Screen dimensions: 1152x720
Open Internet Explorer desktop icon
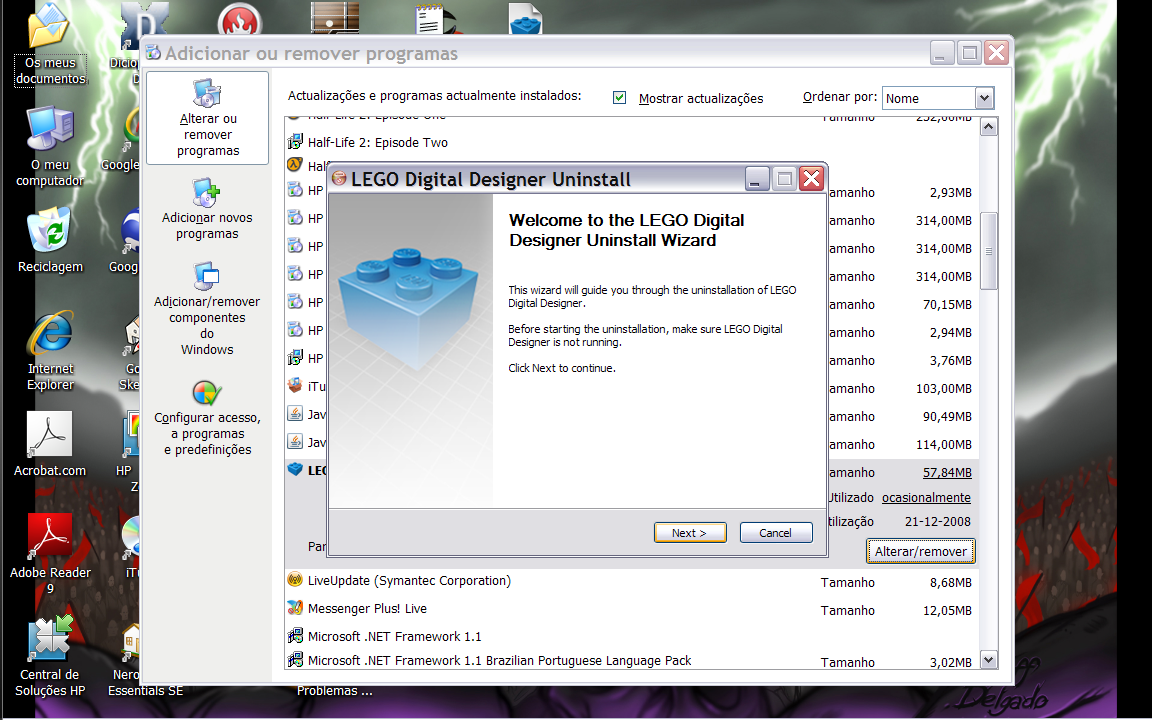tap(50, 351)
